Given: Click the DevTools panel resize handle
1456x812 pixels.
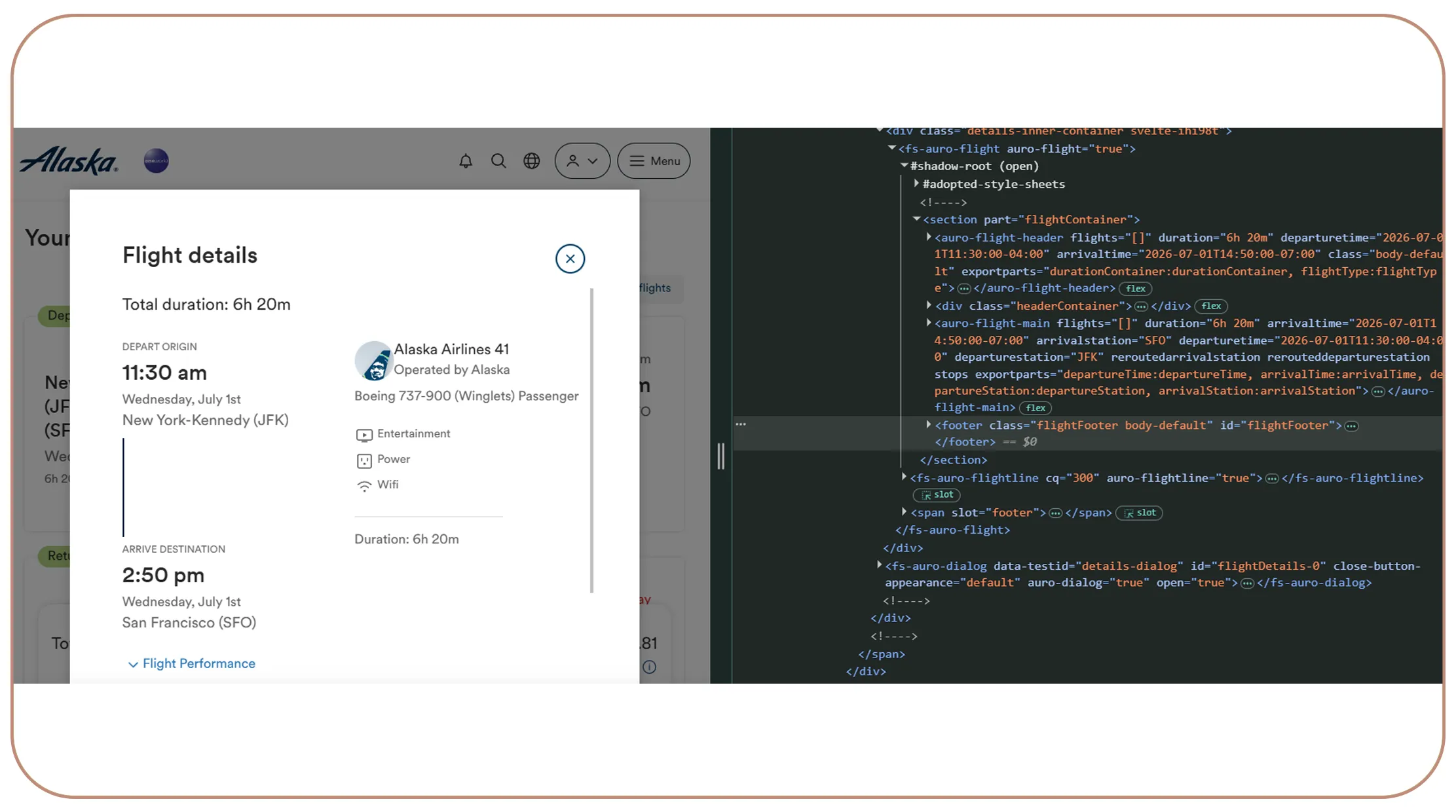Looking at the screenshot, I should (x=721, y=456).
